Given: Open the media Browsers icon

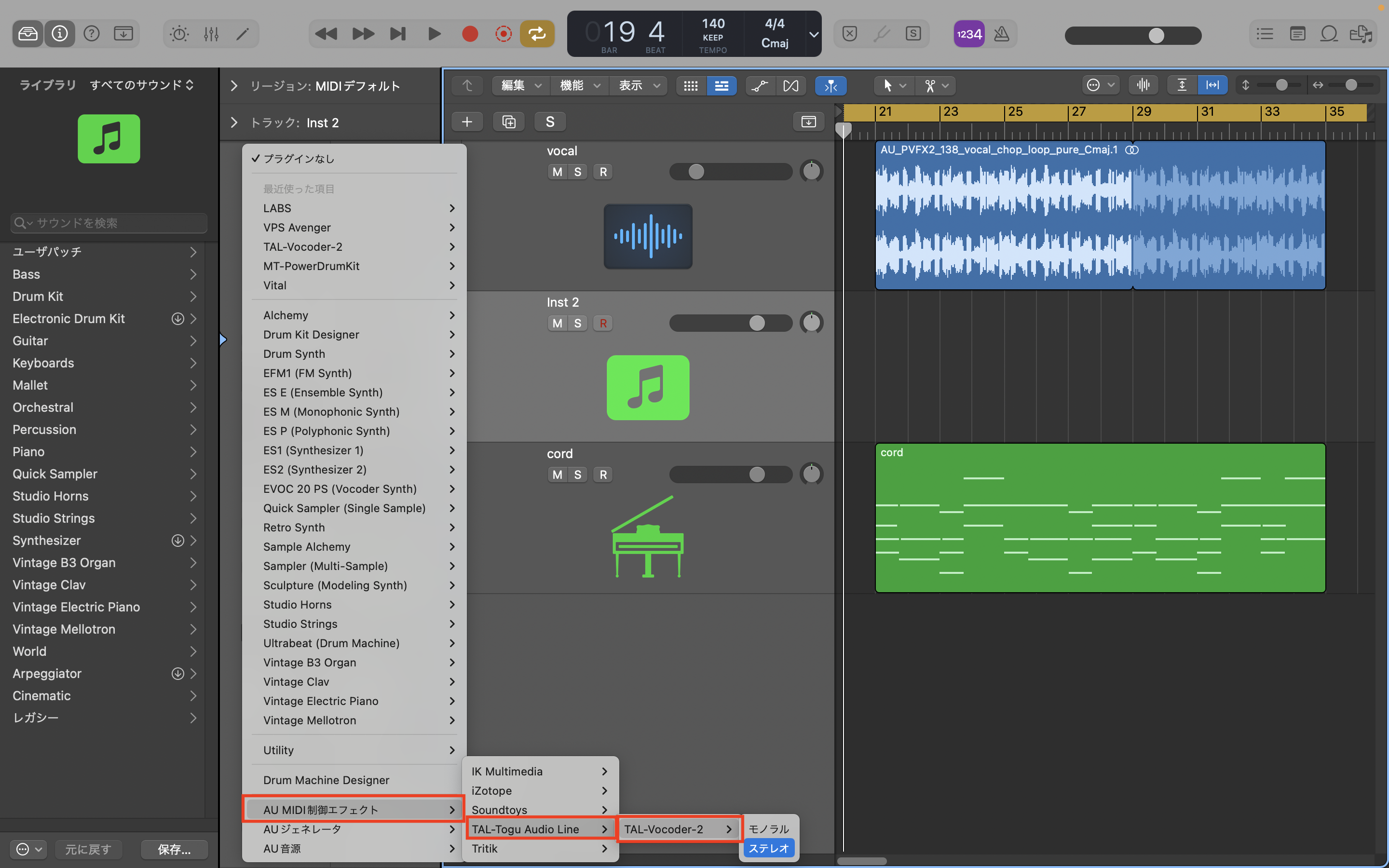Looking at the screenshot, I should pos(1360,34).
